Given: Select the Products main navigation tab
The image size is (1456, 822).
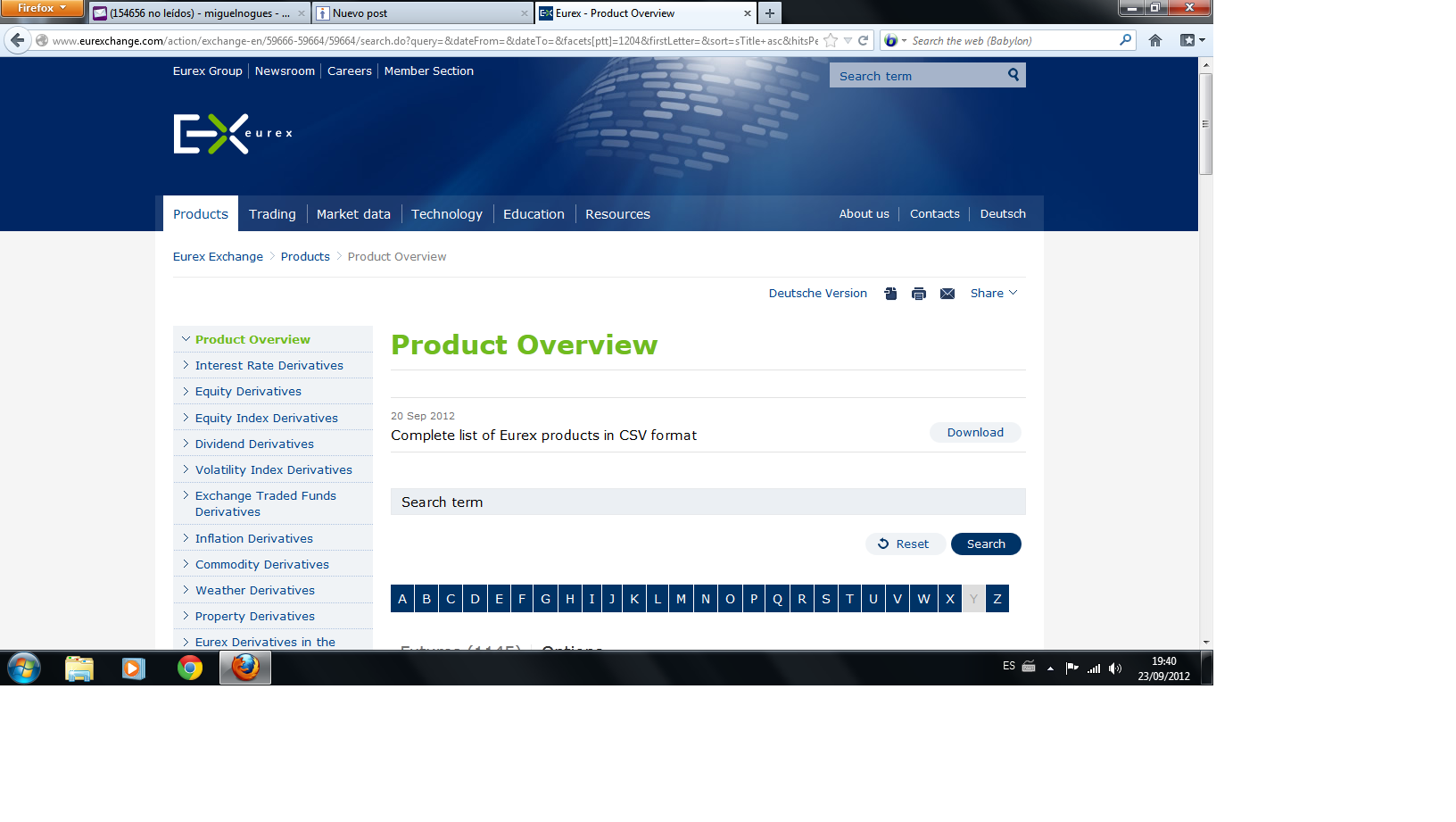Looking at the screenshot, I should [201, 214].
